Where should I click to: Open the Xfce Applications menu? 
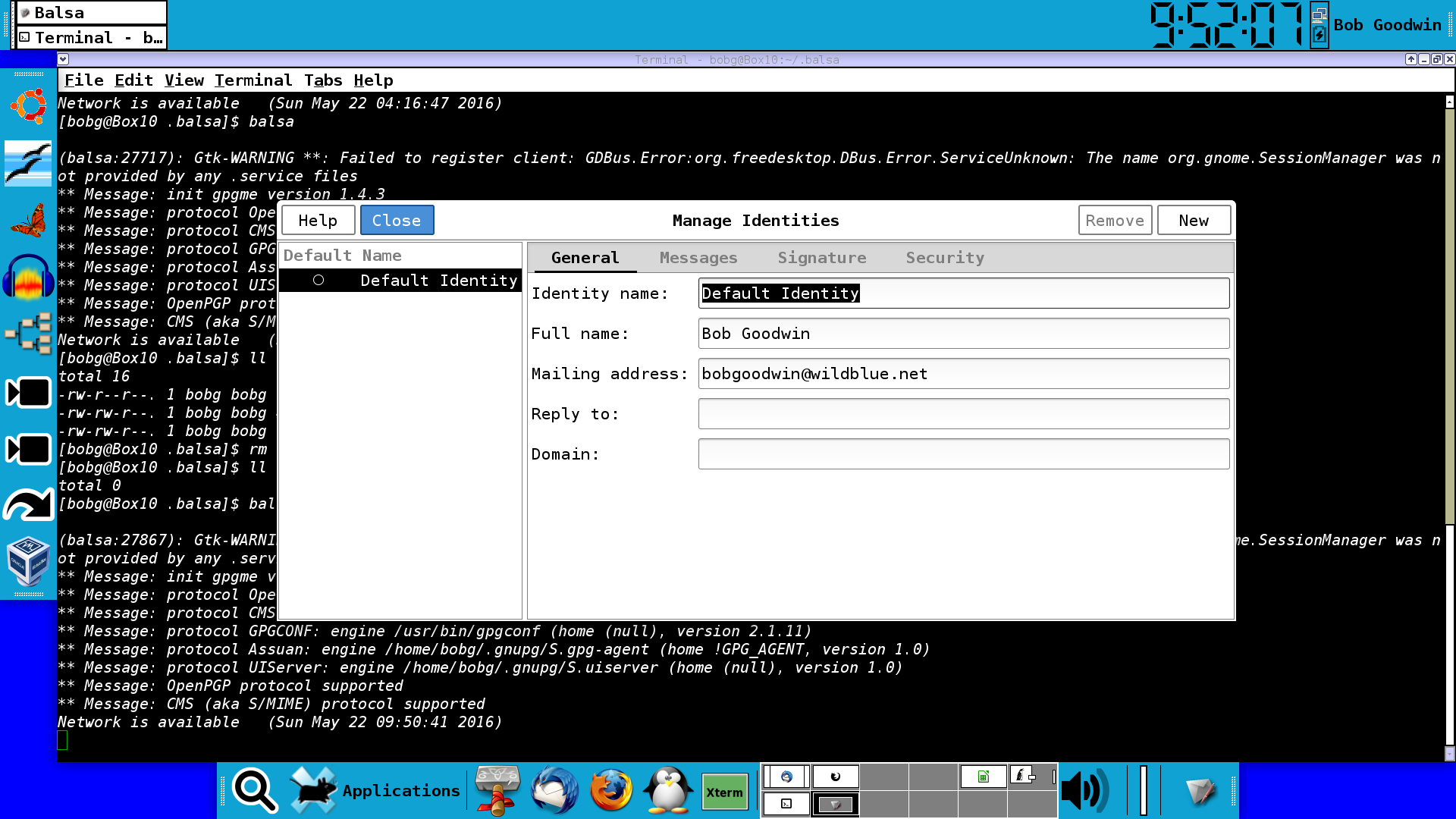[376, 790]
